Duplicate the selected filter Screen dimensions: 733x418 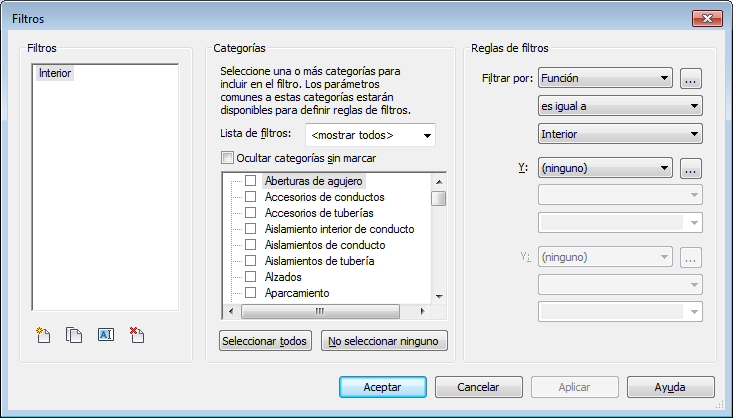(73, 336)
